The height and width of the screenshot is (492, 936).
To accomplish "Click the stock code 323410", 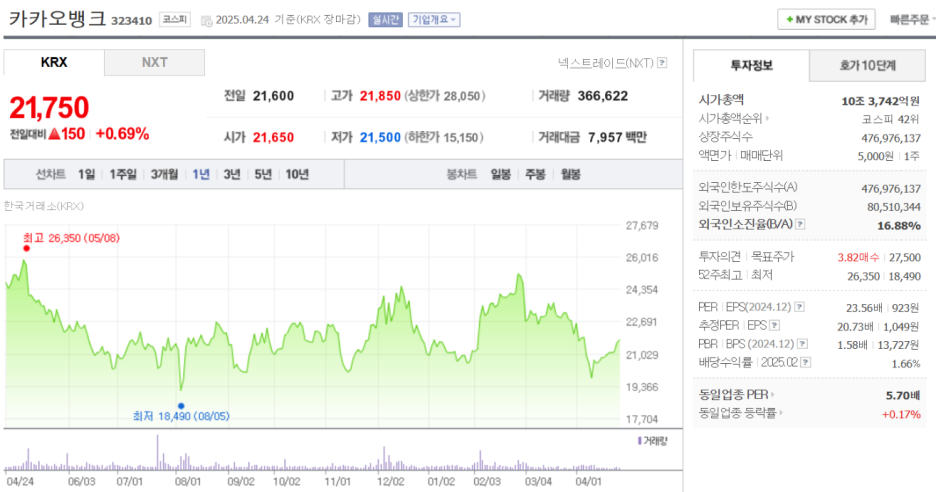I will coord(131,21).
